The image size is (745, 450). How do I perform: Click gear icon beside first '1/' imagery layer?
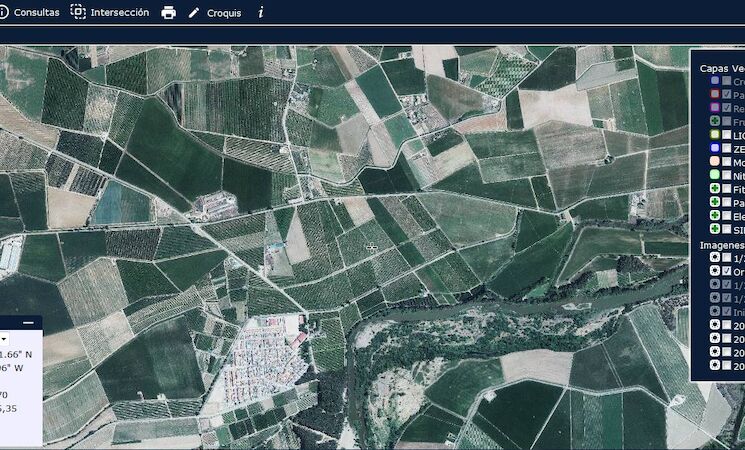714,257
